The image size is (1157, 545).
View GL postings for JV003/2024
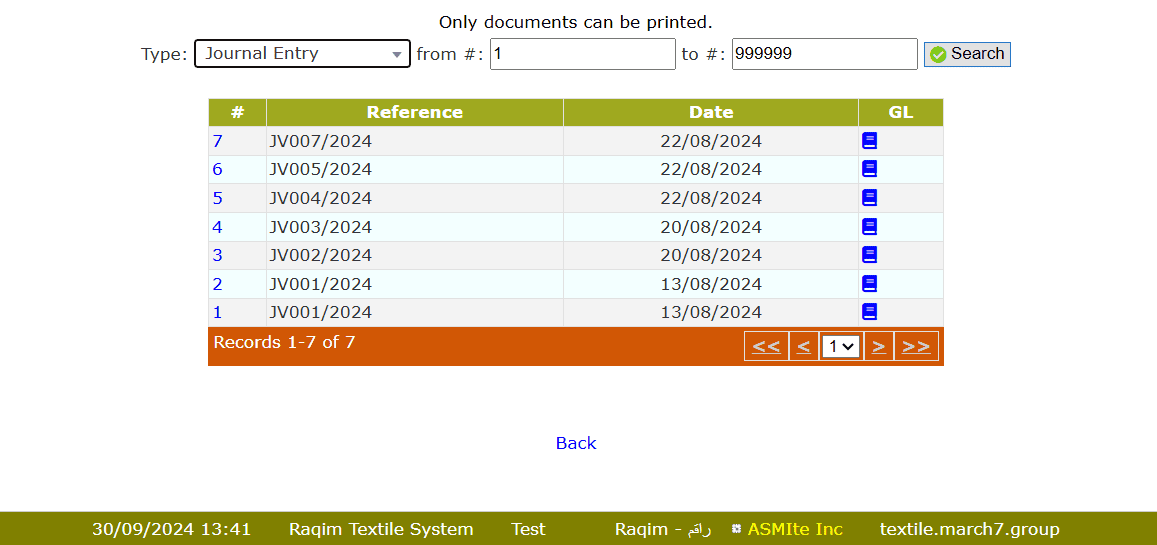click(x=869, y=227)
